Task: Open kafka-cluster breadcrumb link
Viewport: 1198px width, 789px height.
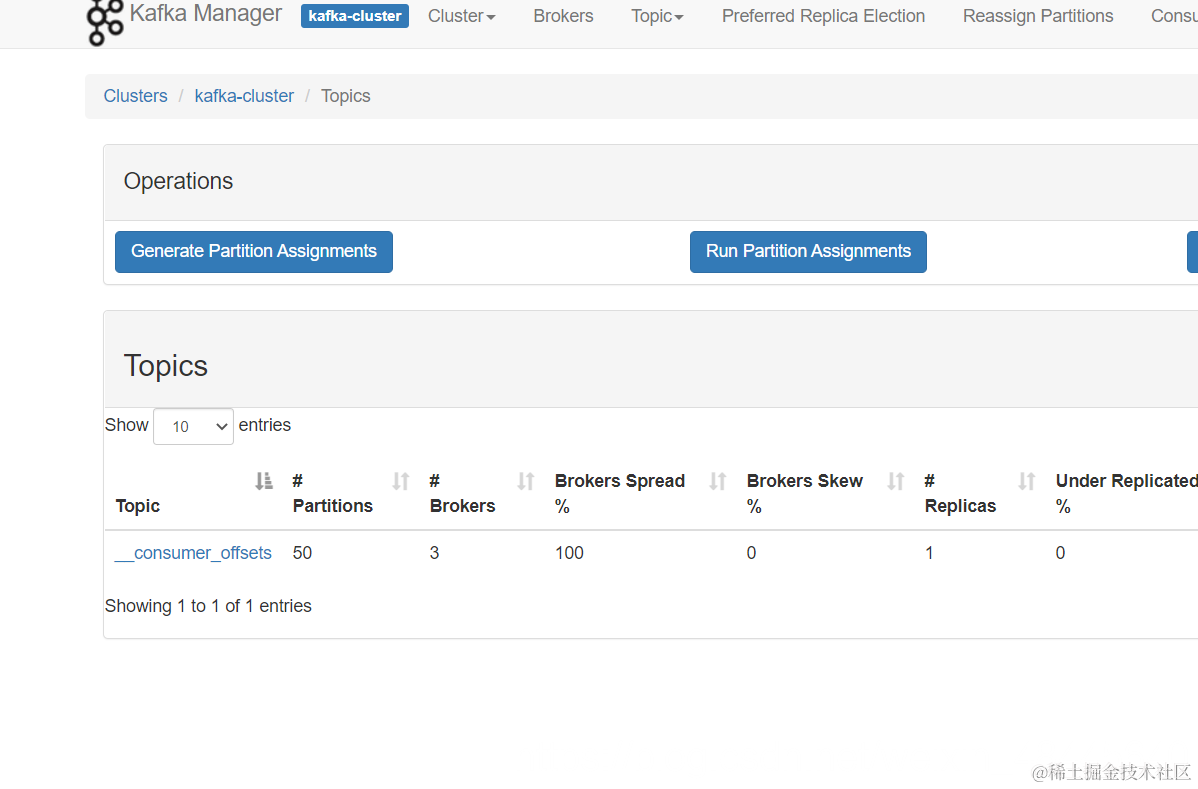Action: (244, 96)
